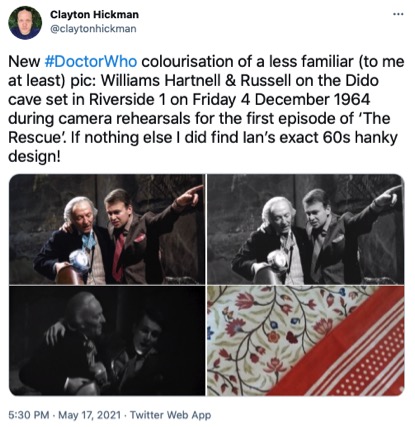Click the red tie in the colourised photo
The height and width of the screenshot is (427, 415).
(x=118, y=255)
